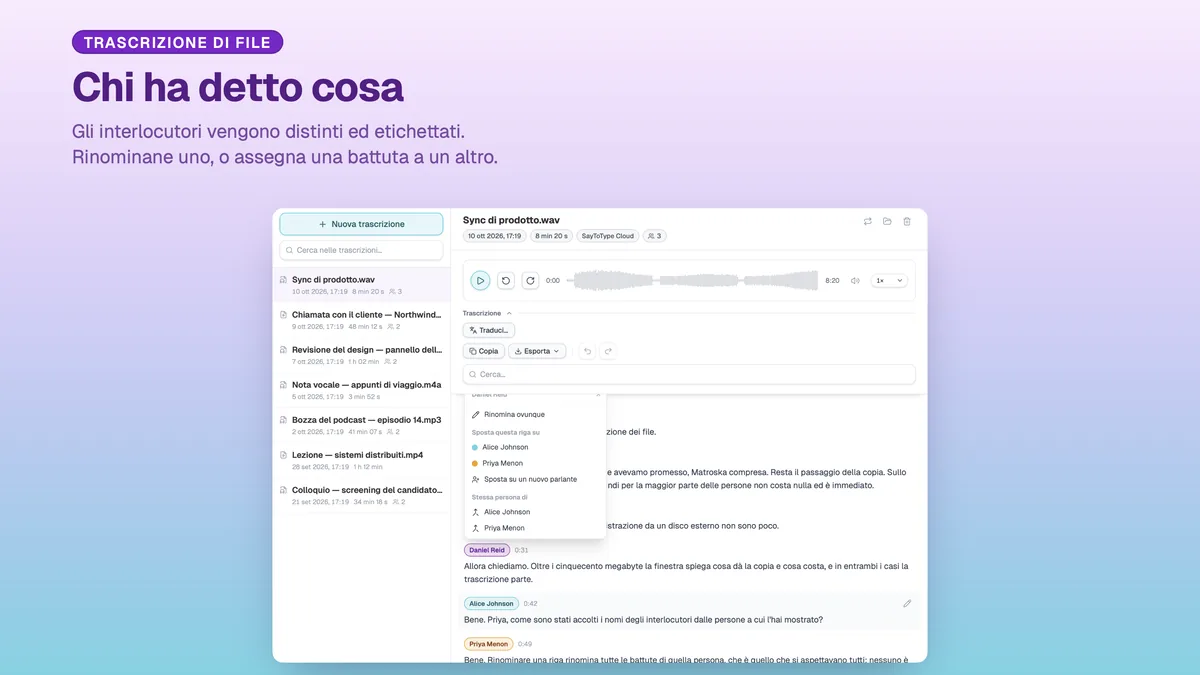
Task: Click Nuova trascrizione button
Action: coord(361,224)
